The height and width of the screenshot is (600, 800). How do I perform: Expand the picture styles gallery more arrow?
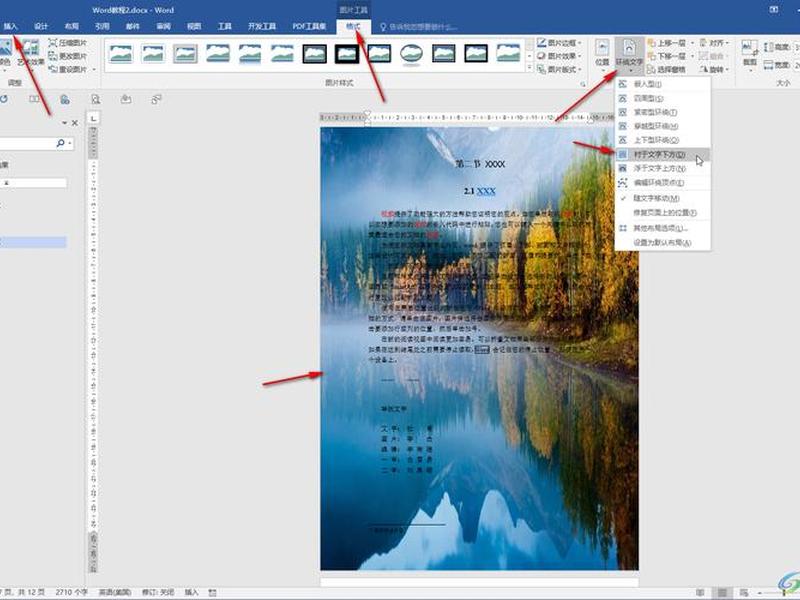529,67
